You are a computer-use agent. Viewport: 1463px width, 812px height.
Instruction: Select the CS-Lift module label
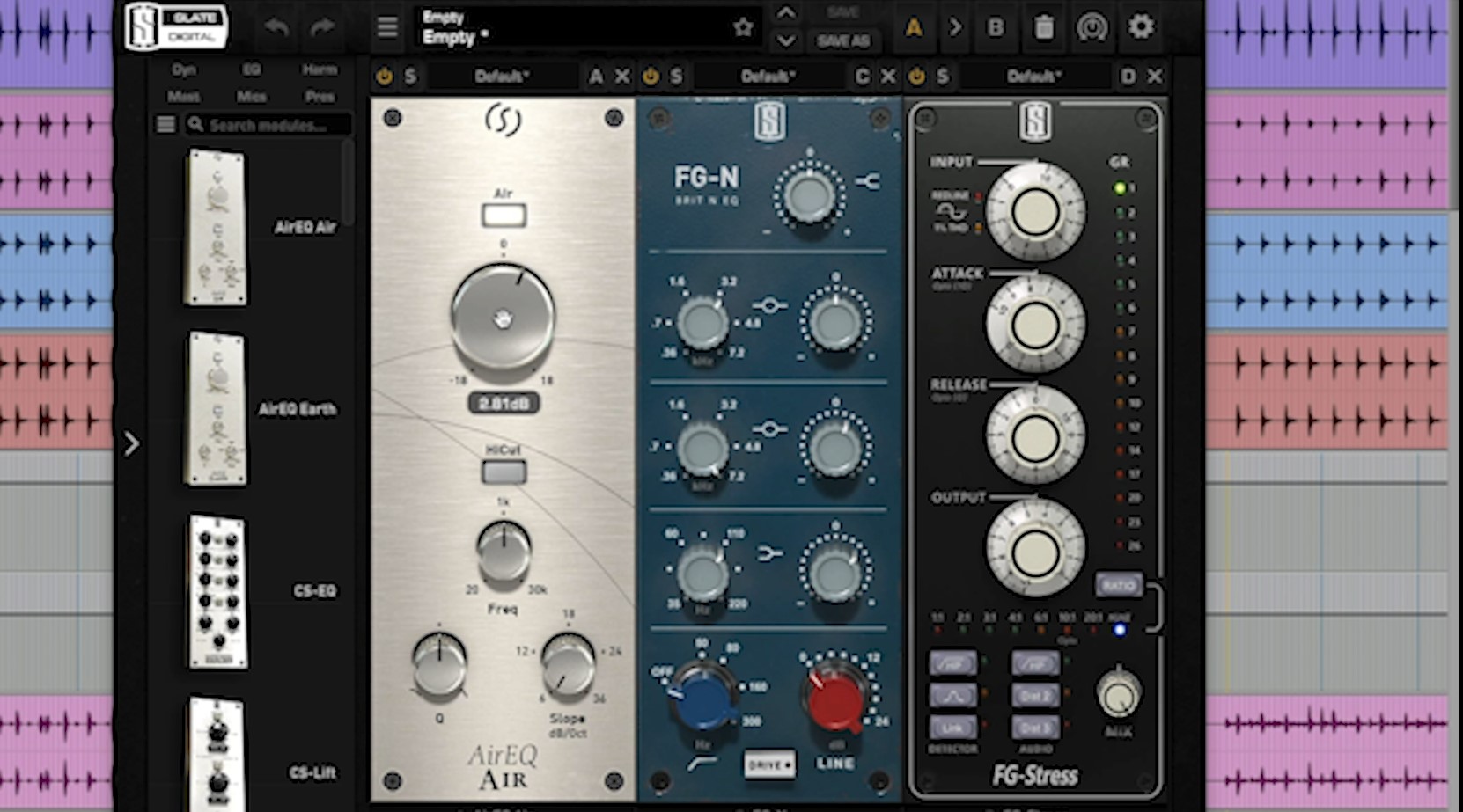pos(312,772)
